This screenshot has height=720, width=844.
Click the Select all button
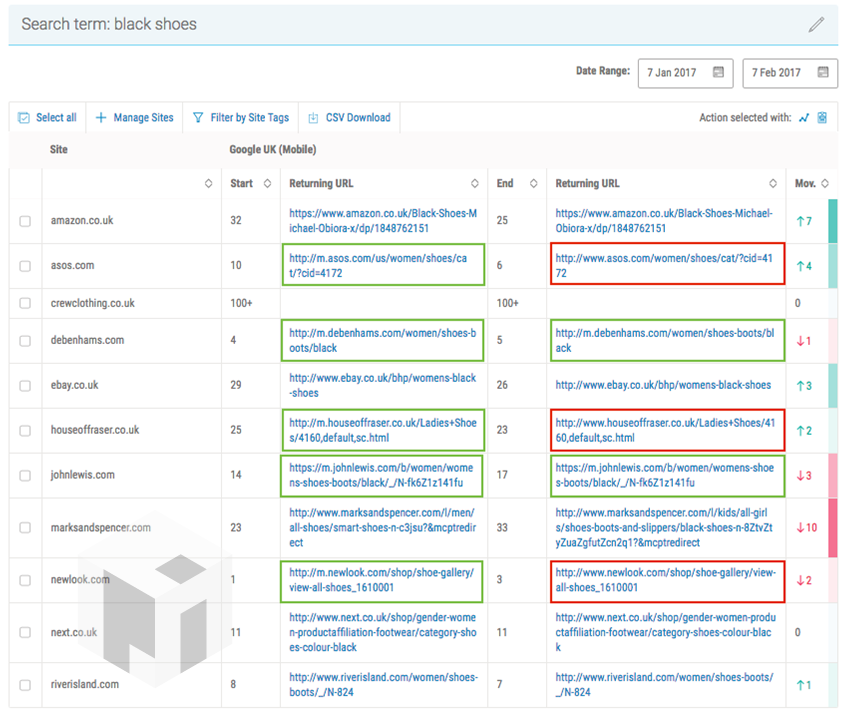(47, 118)
